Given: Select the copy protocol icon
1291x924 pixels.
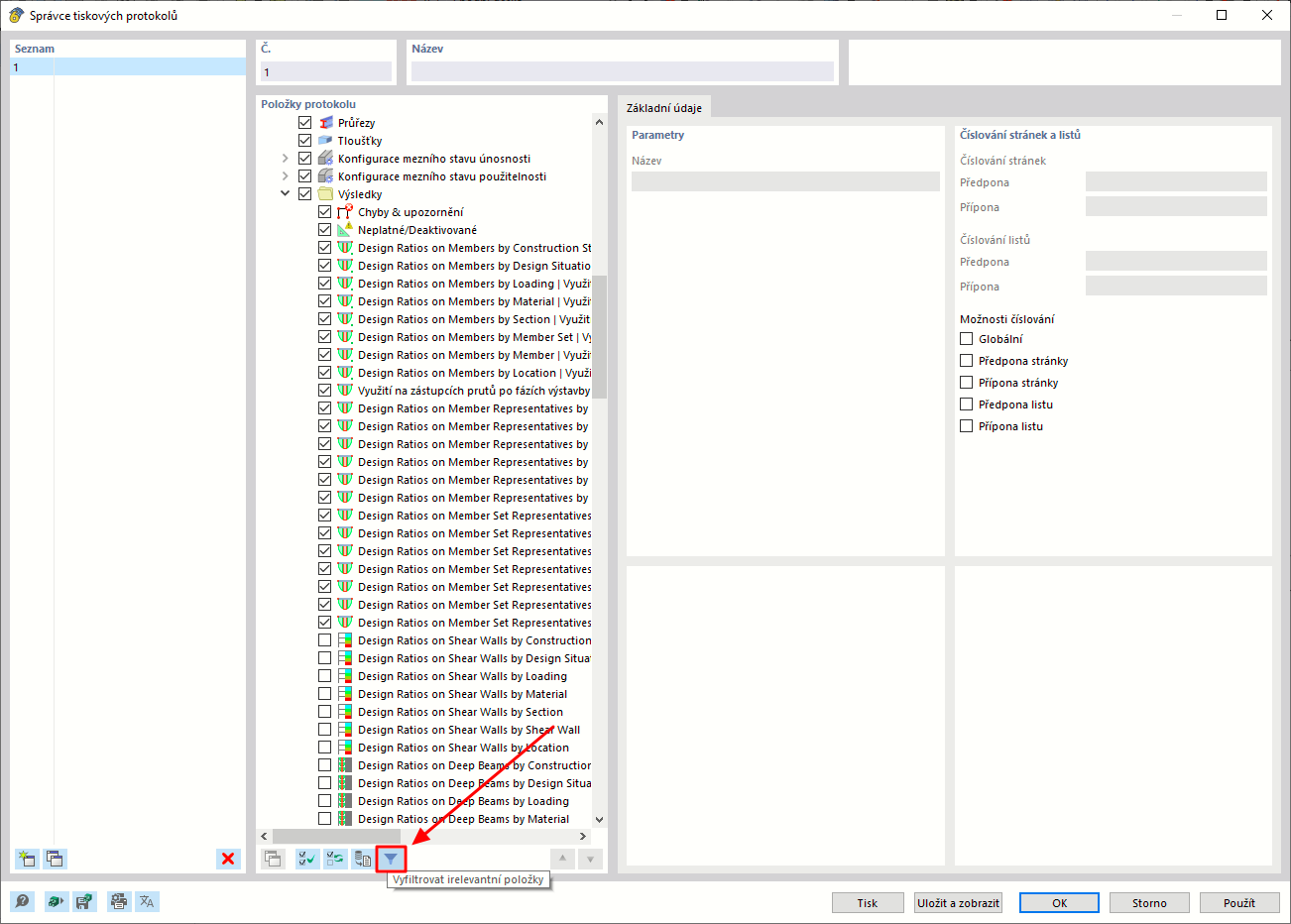Looking at the screenshot, I should click(x=55, y=859).
